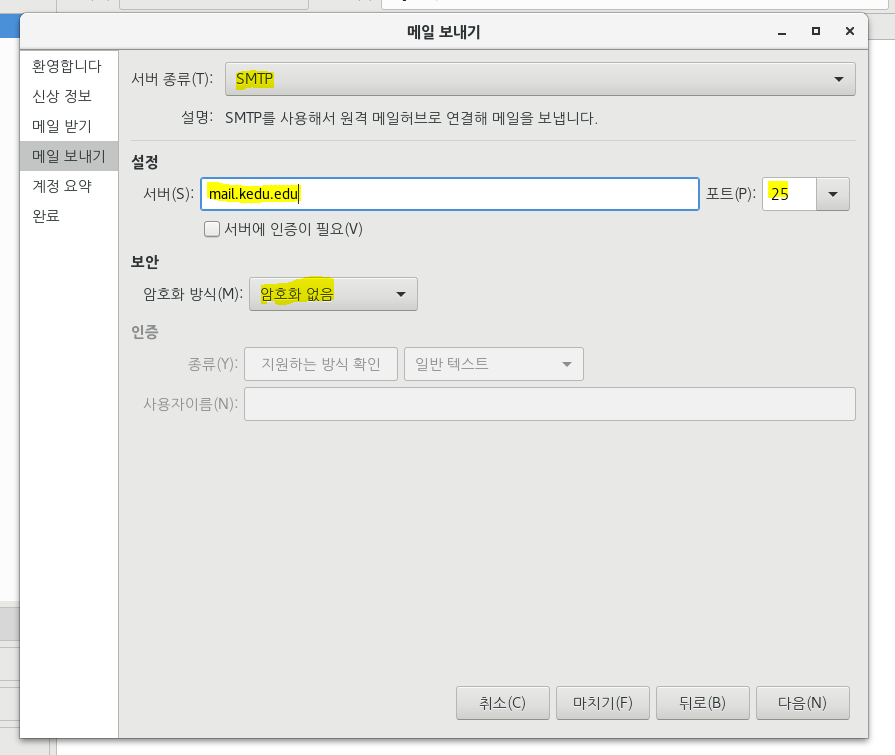The width and height of the screenshot is (895, 755).
Task: Click the 서버 field containing mail.kedu.edu
Action: click(450, 194)
